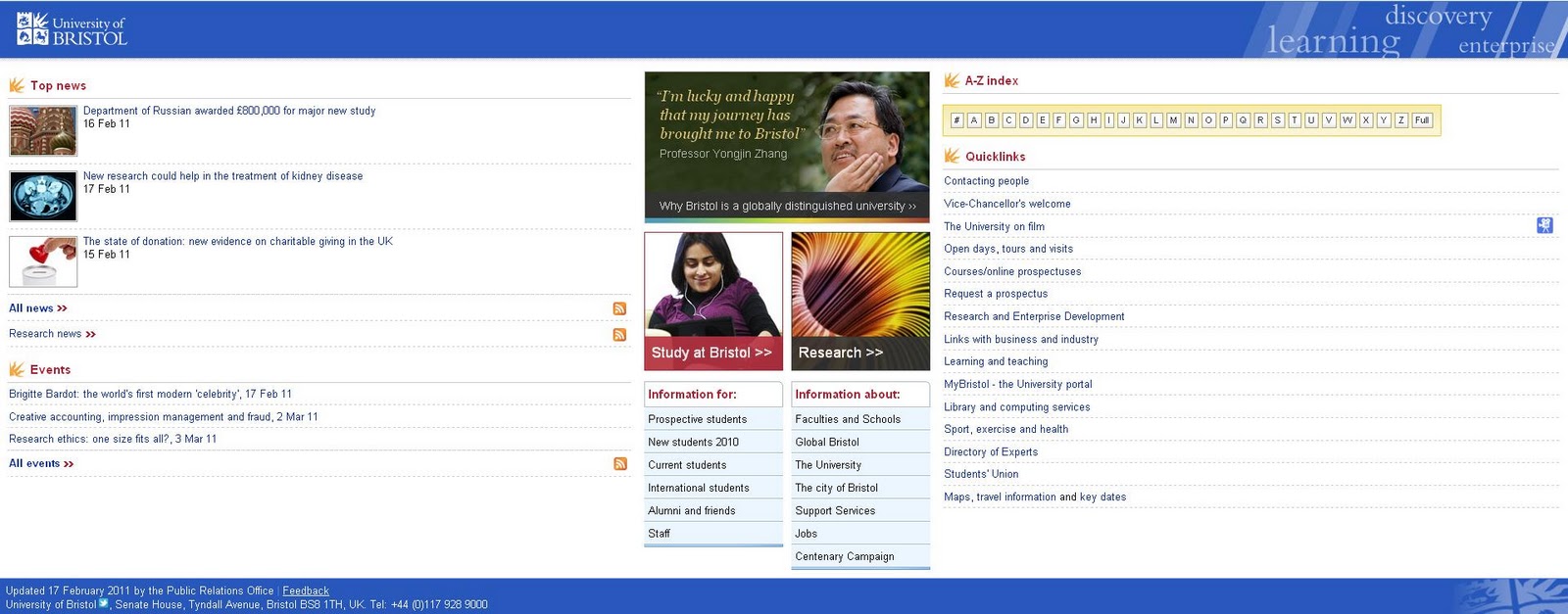Image resolution: width=1568 pixels, height=614 pixels.
Task: Select letter Z in the A-Z index
Action: click(1401, 120)
